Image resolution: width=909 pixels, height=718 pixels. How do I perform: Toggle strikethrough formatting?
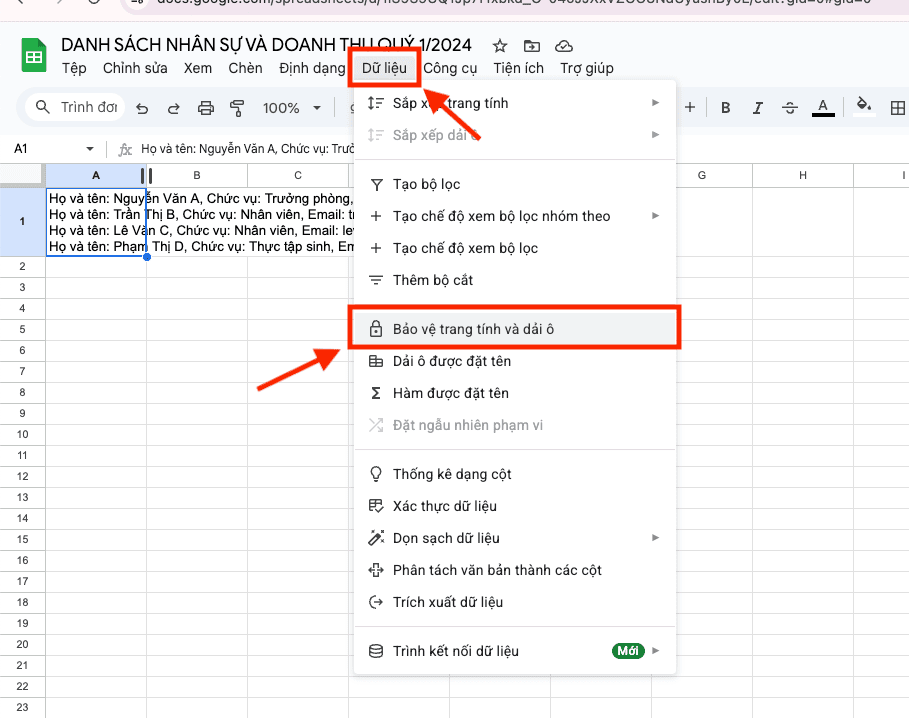[x=789, y=108]
